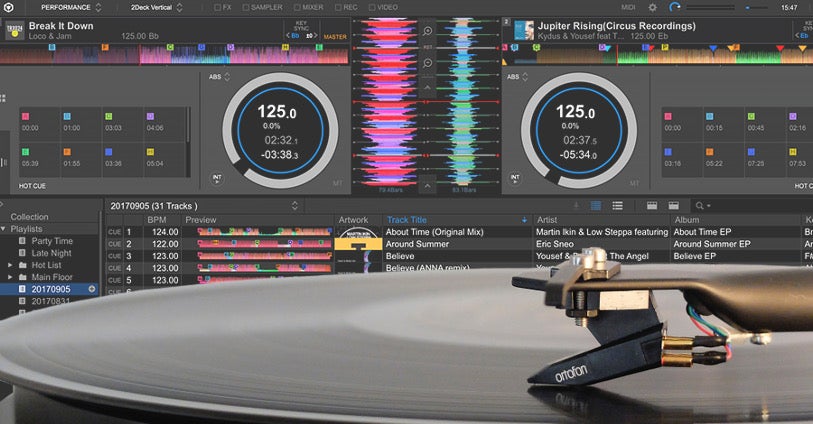Image resolution: width=813 pixels, height=424 pixels.
Task: Expand the Hot List folder
Action: click(10, 265)
